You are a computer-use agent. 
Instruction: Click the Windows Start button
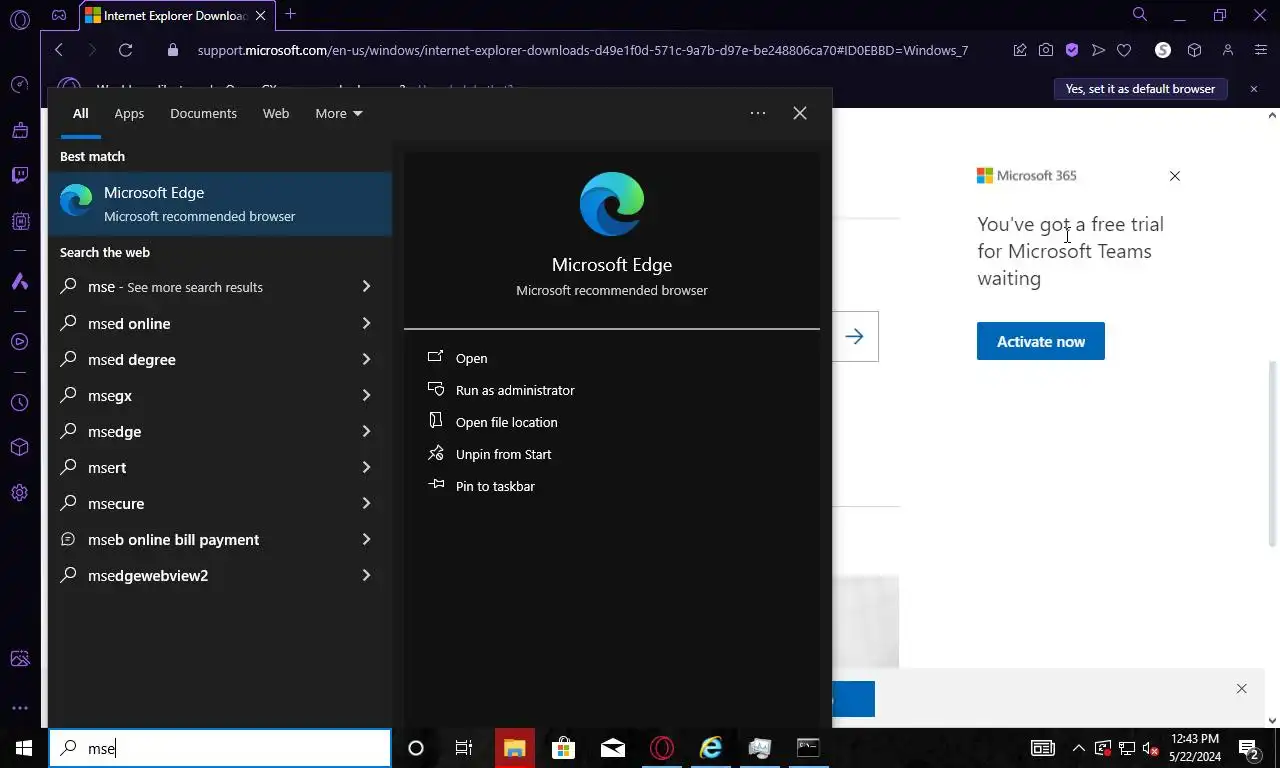tap(24, 748)
